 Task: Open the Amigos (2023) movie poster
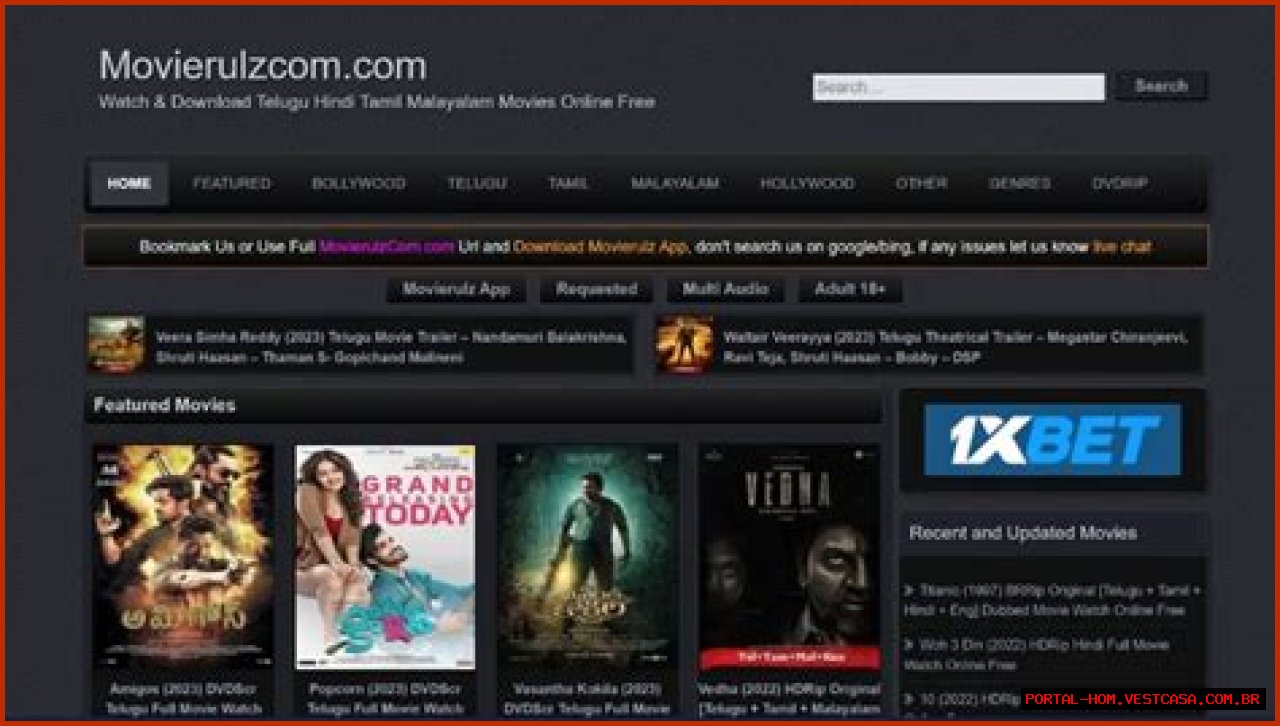183,556
